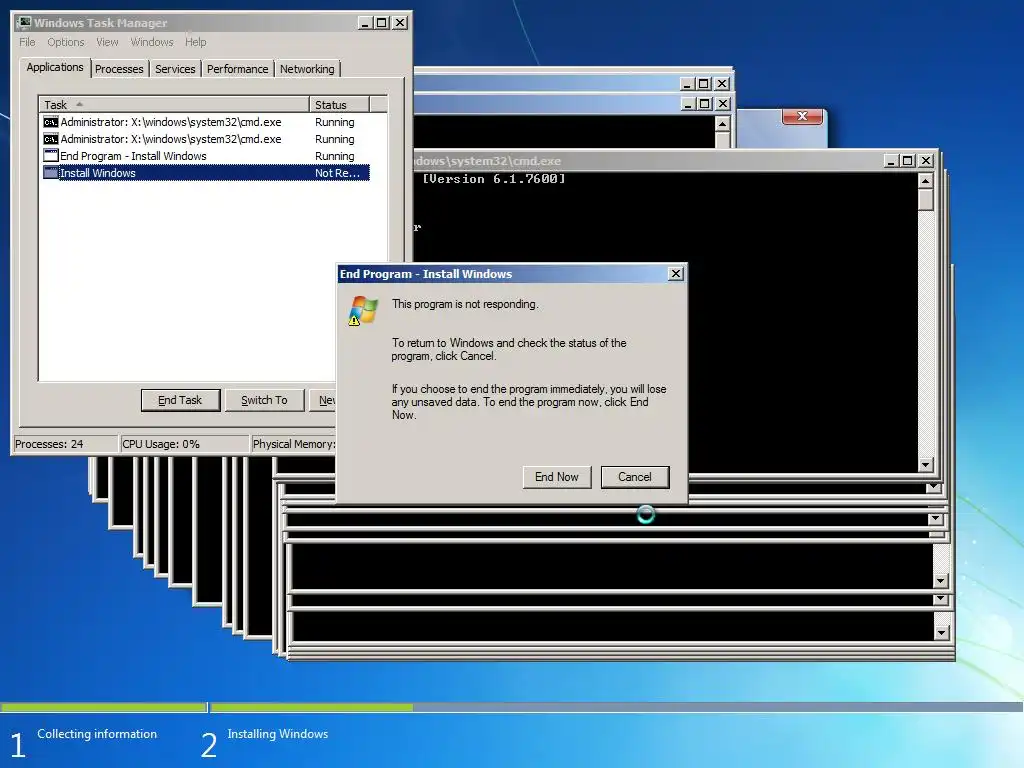Click 'Installing Windows' step label
The height and width of the screenshot is (768, 1024).
pos(278,734)
